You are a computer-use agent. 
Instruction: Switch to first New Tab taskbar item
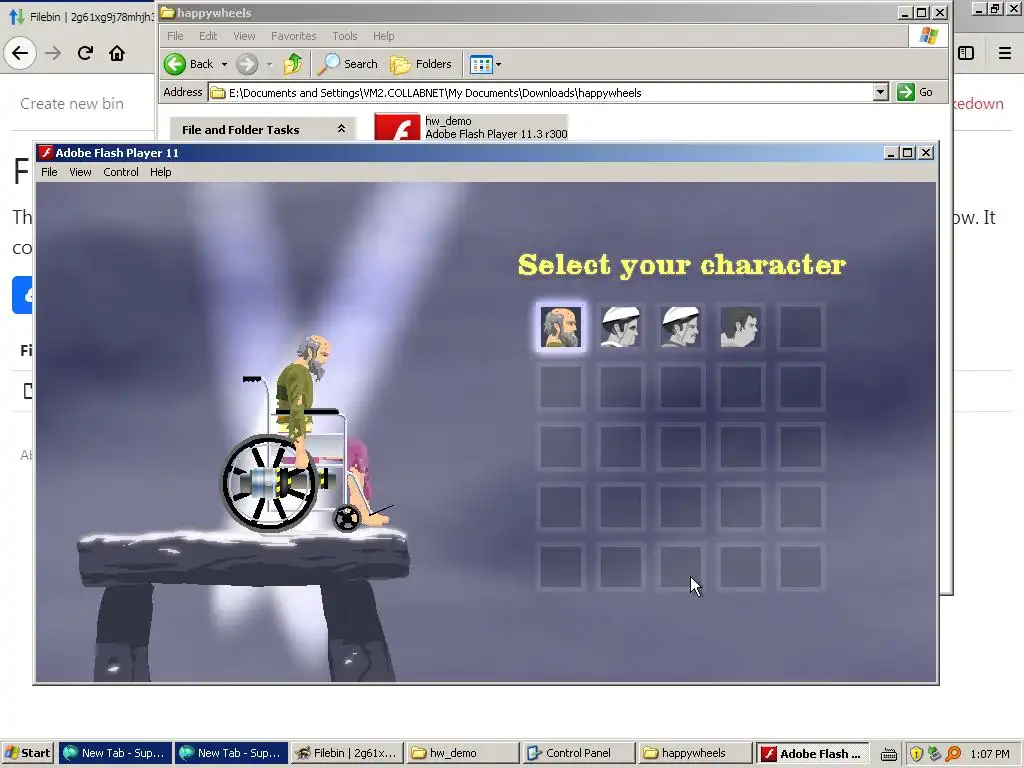click(116, 753)
